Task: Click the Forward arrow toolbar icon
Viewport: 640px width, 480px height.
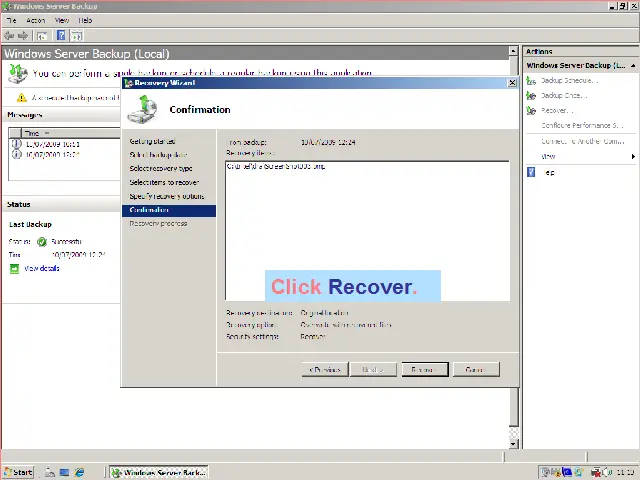Action: (x=23, y=35)
